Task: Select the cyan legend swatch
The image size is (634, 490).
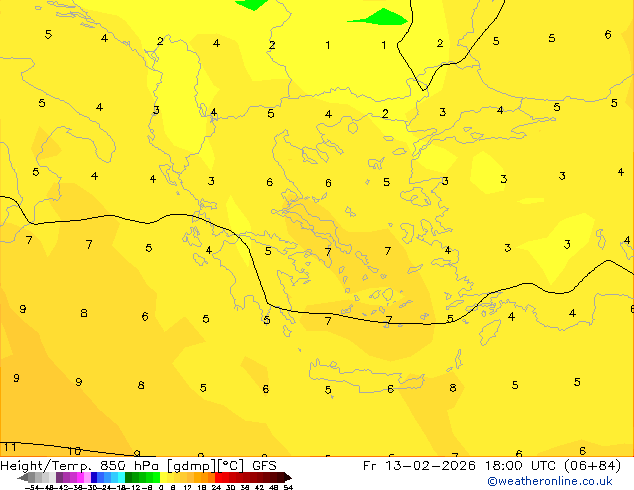Action: coord(121,477)
